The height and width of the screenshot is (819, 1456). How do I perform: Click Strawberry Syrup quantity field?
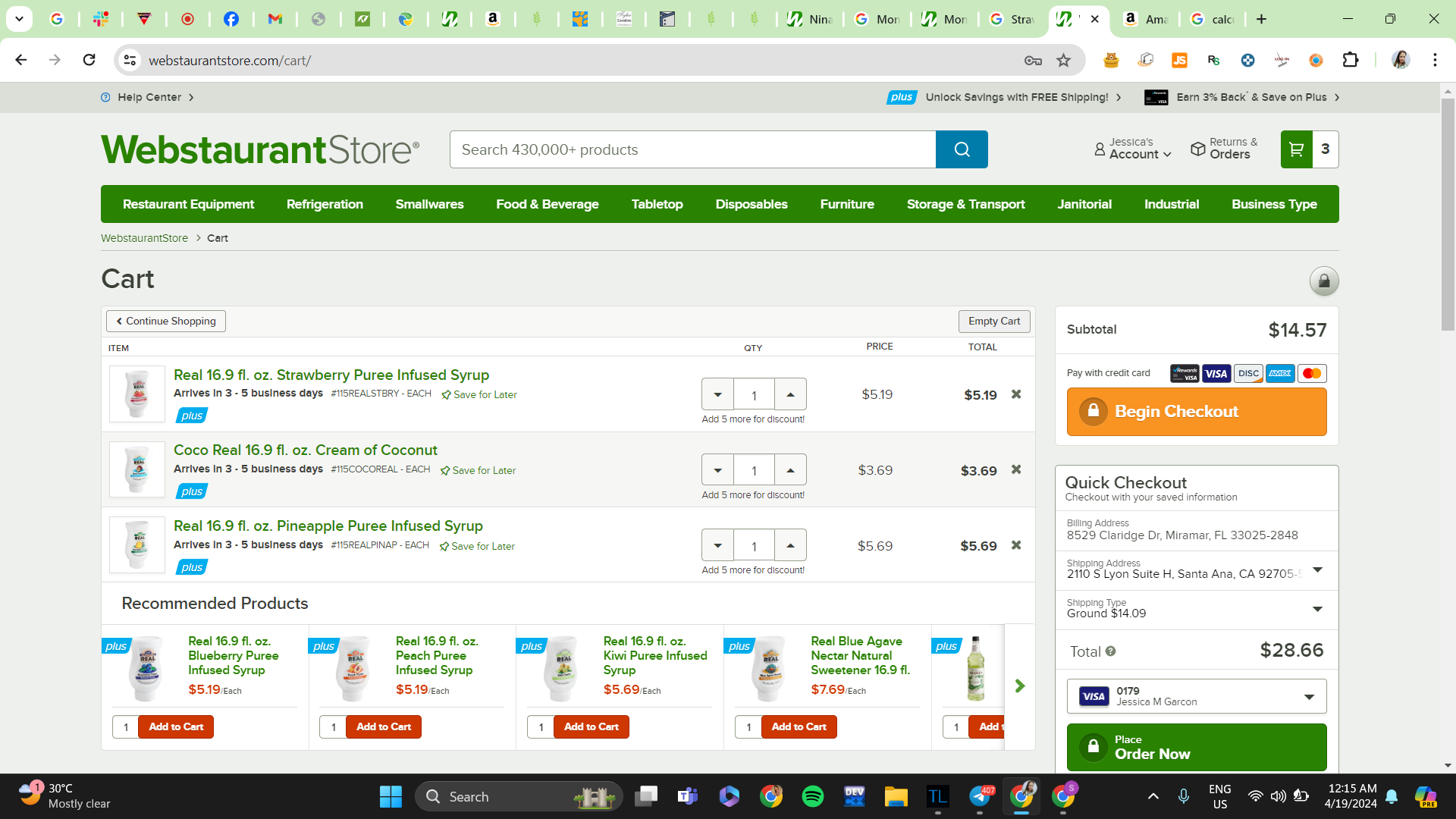click(x=754, y=395)
